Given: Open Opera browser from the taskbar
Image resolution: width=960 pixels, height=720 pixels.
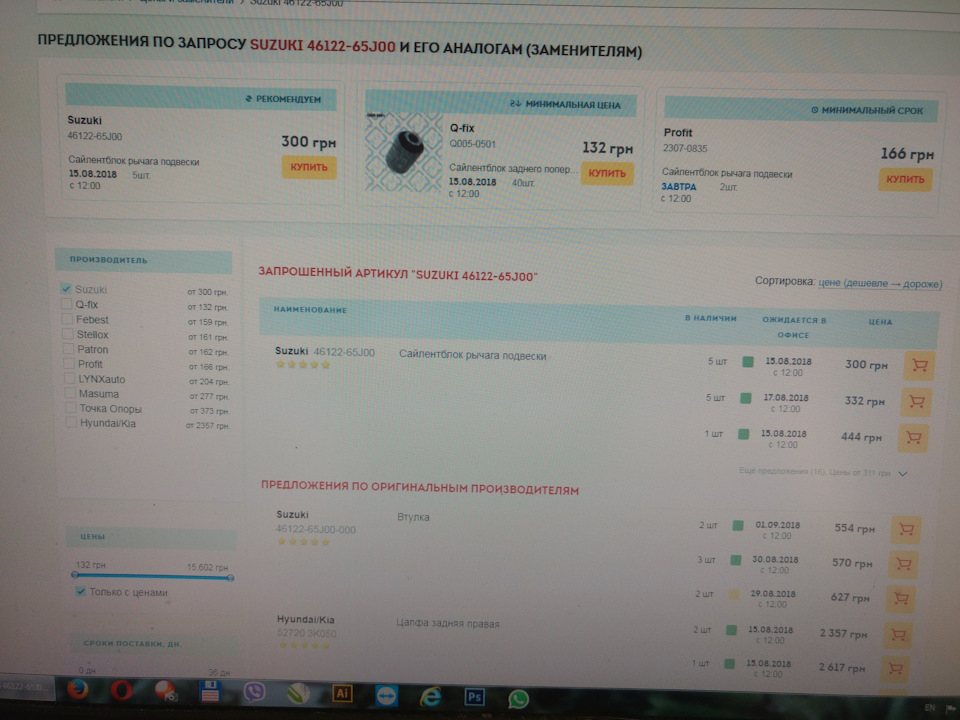Looking at the screenshot, I should pyautogui.click(x=121, y=691).
